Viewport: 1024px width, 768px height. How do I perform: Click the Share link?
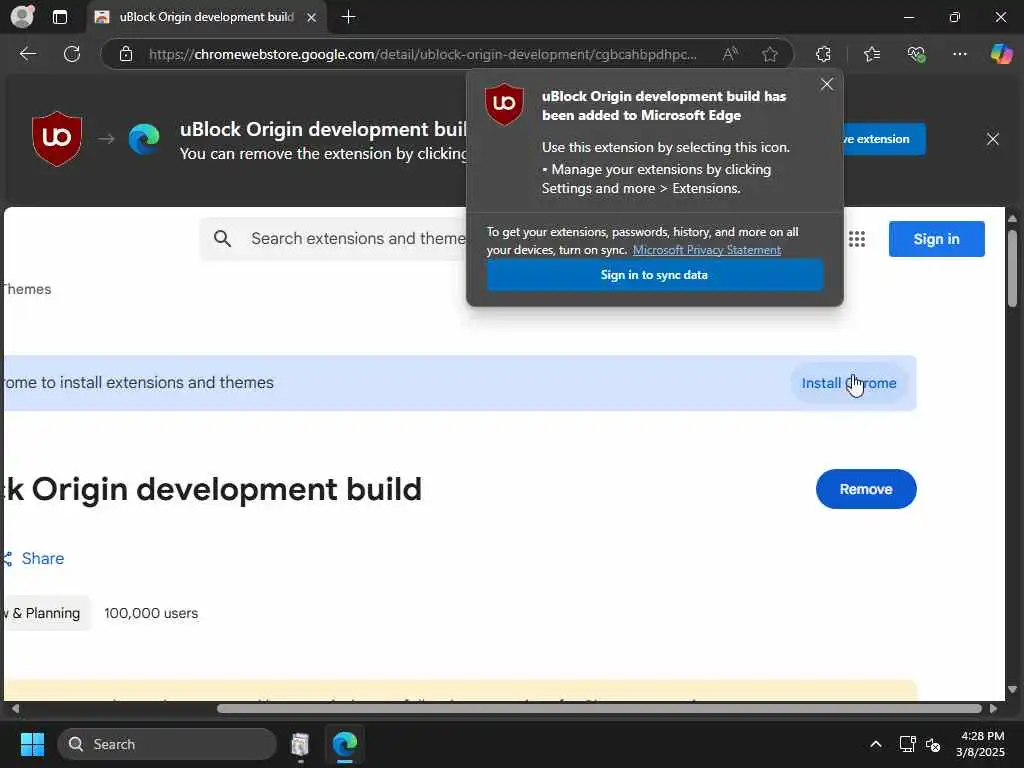[x=35, y=558]
